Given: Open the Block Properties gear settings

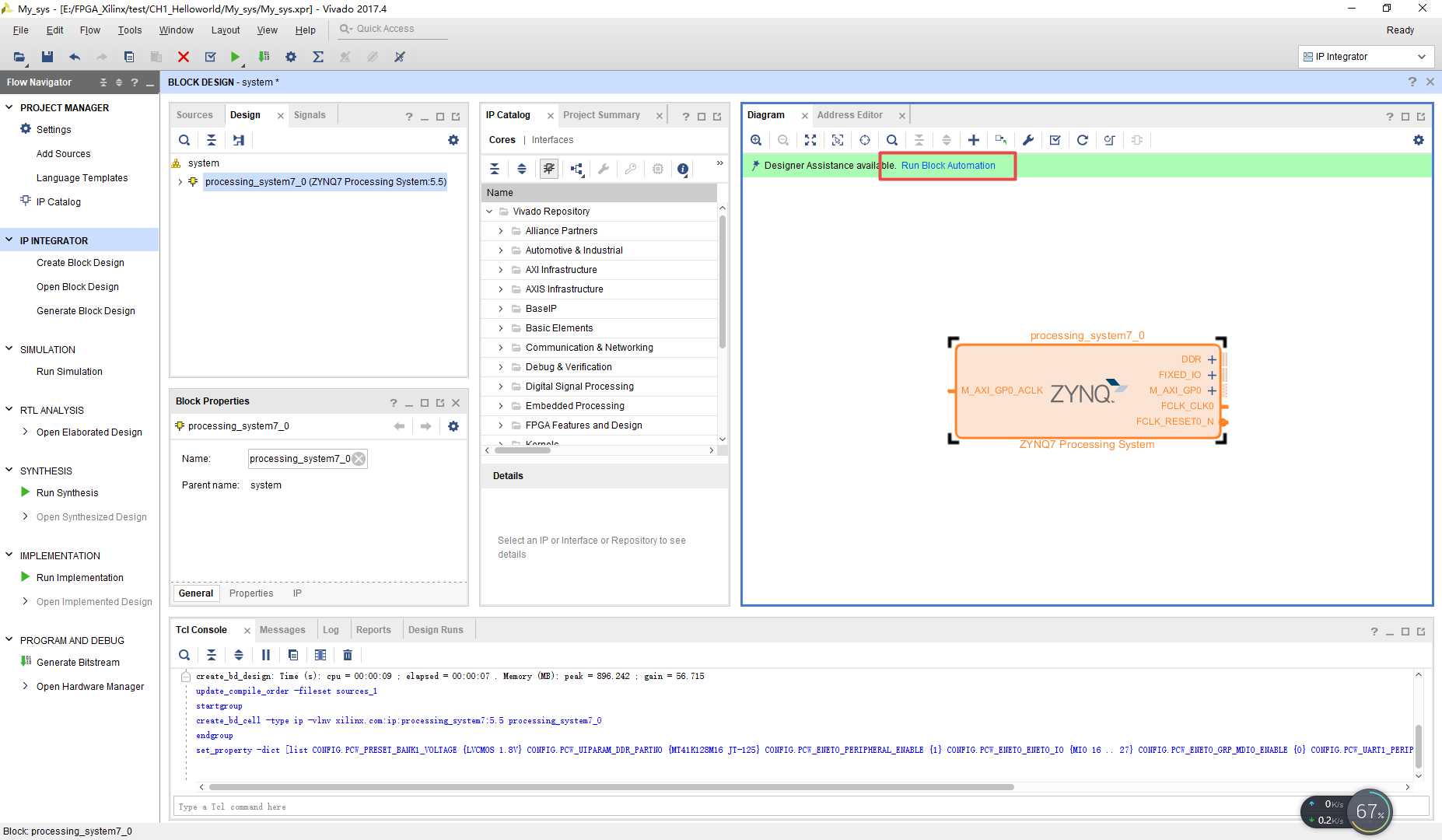Looking at the screenshot, I should click(x=453, y=426).
